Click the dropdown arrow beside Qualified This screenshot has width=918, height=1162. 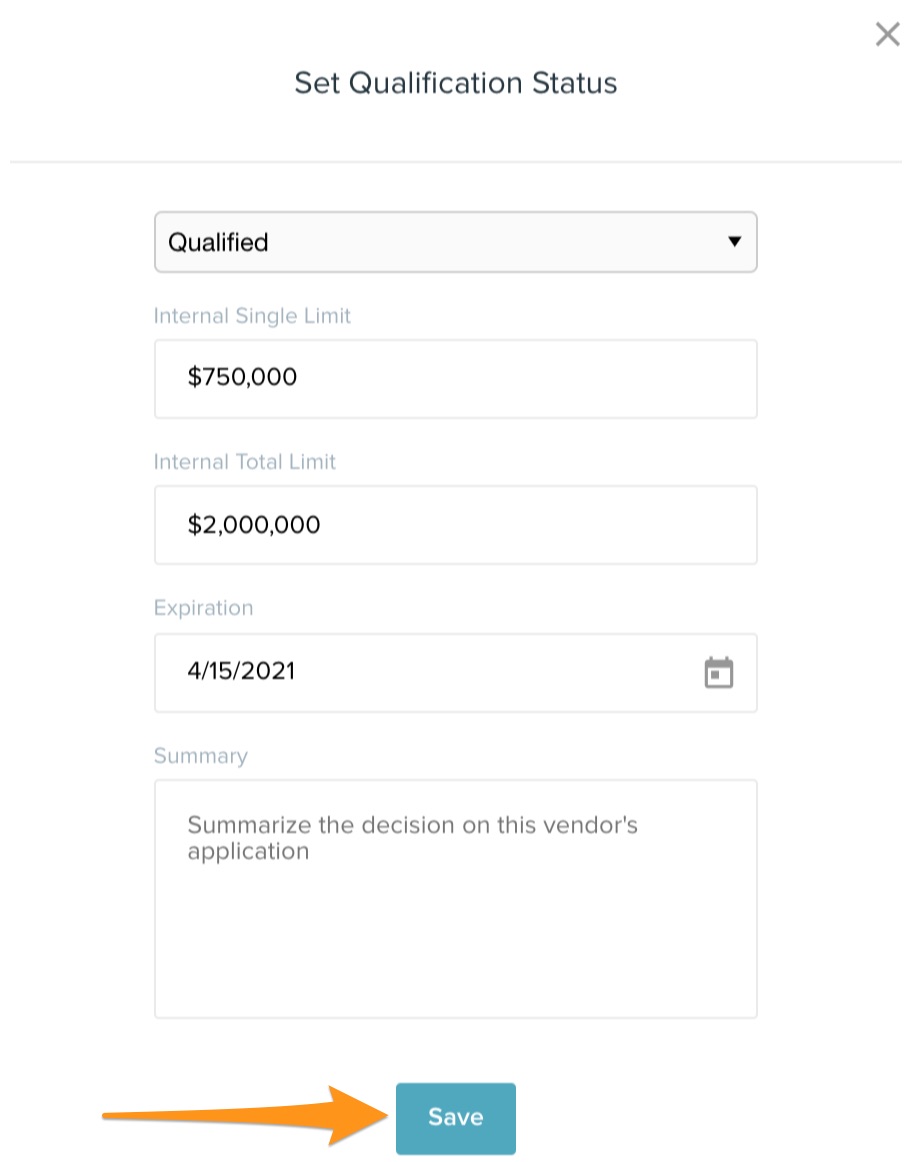(735, 242)
